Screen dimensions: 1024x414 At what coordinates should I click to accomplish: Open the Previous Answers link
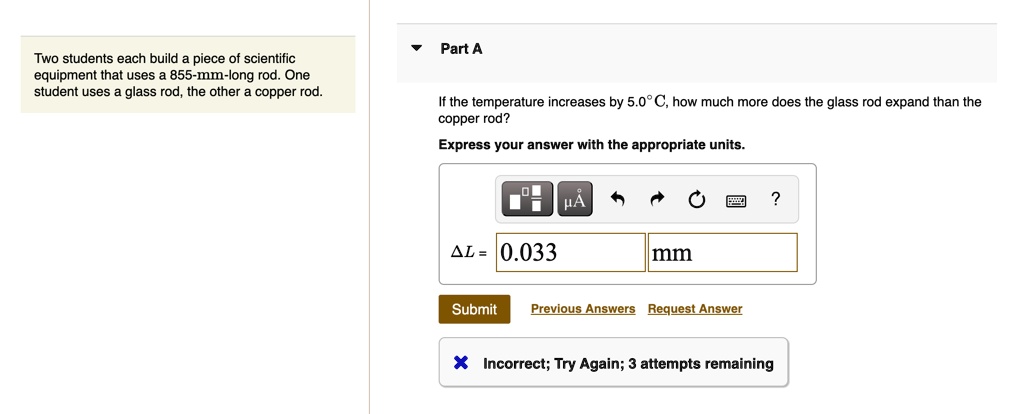(x=583, y=309)
